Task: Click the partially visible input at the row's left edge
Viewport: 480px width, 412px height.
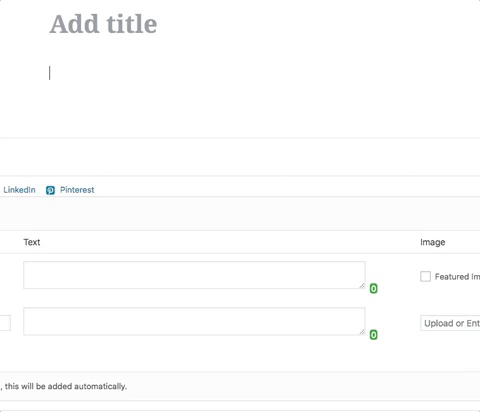Action: (x=5, y=323)
